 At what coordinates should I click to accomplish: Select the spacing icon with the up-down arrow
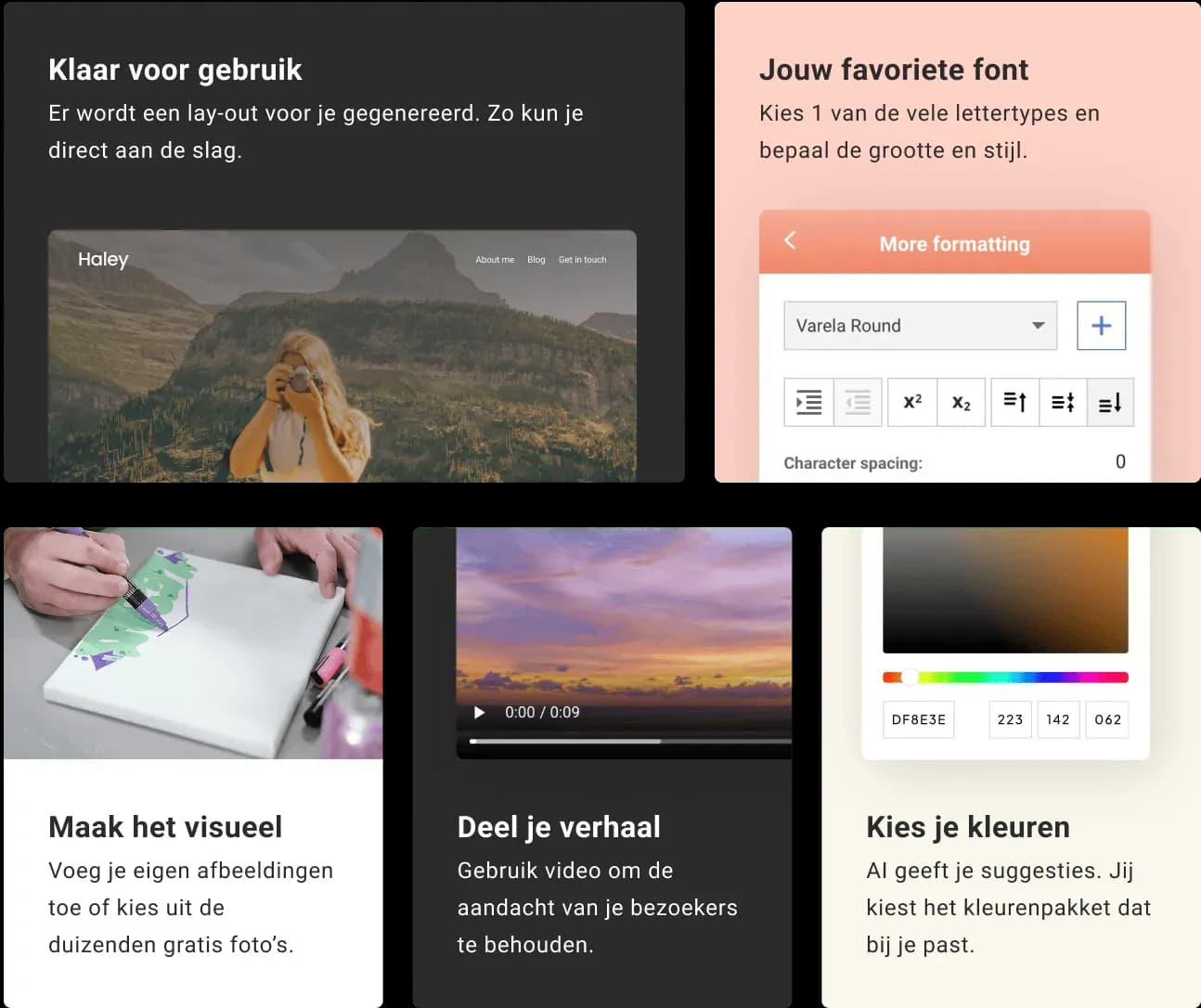pos(1063,403)
